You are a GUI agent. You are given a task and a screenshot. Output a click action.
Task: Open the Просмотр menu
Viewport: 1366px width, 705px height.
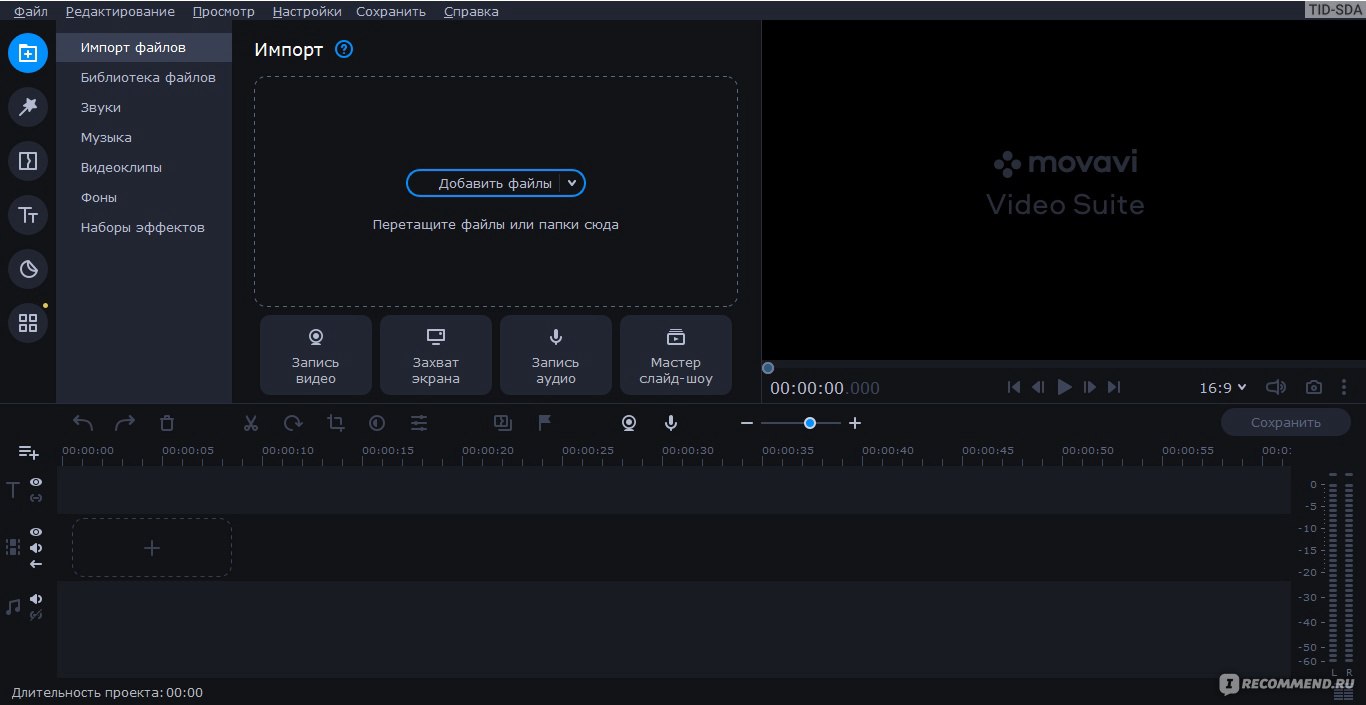click(x=224, y=11)
